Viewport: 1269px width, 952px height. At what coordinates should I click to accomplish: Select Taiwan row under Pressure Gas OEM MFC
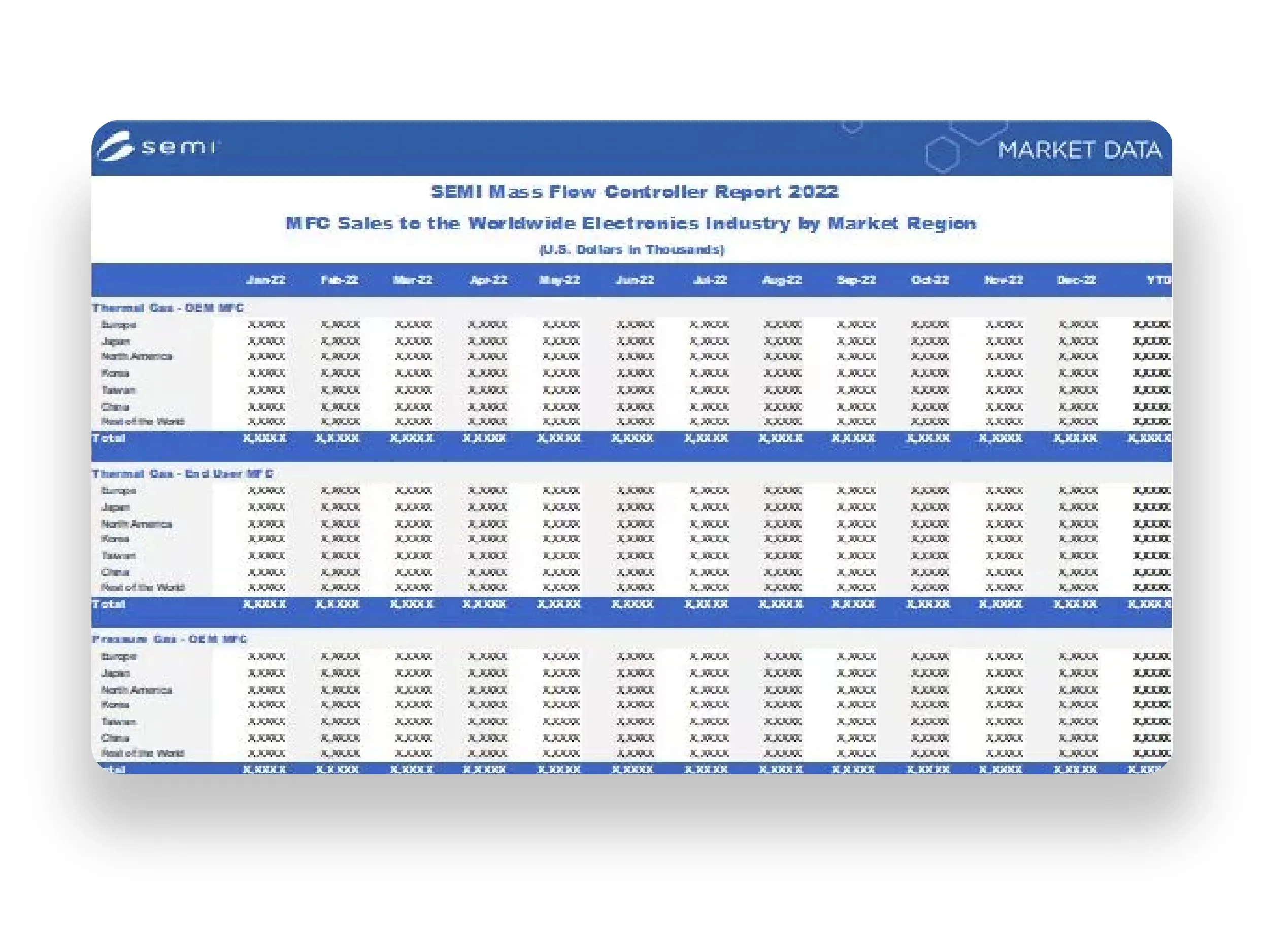631,722
